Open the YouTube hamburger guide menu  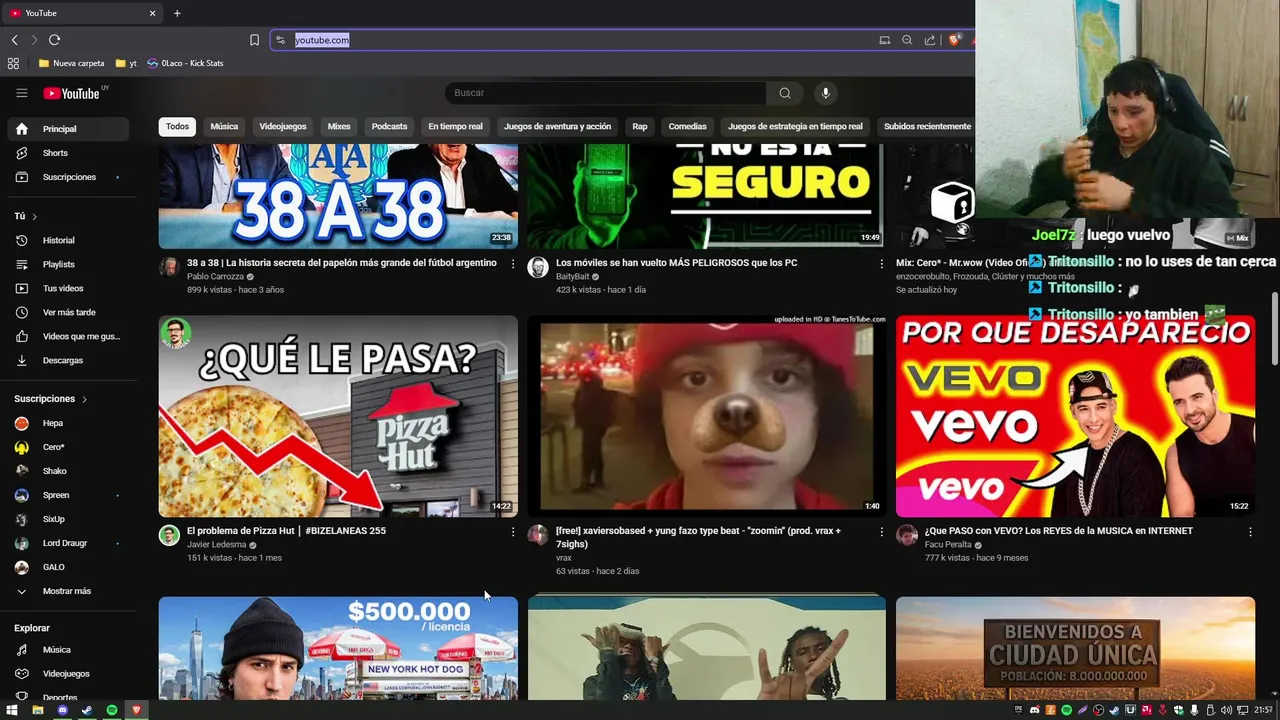(x=21, y=93)
